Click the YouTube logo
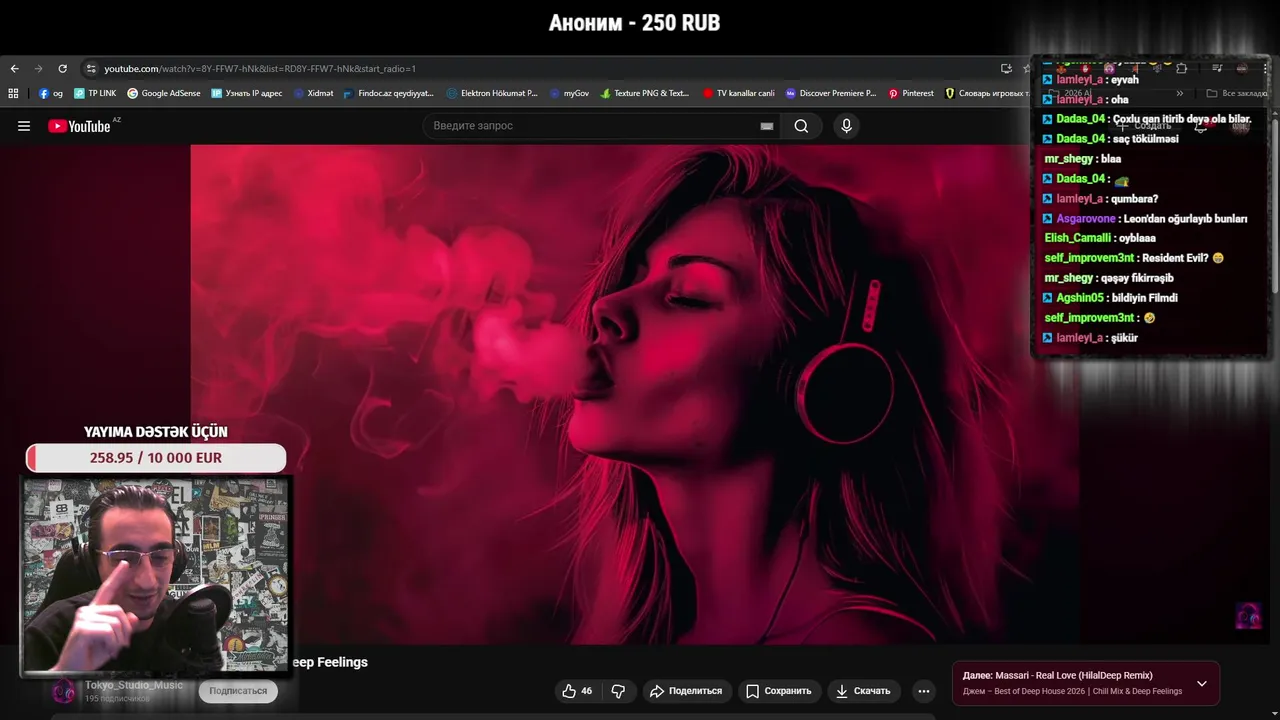 80,126
